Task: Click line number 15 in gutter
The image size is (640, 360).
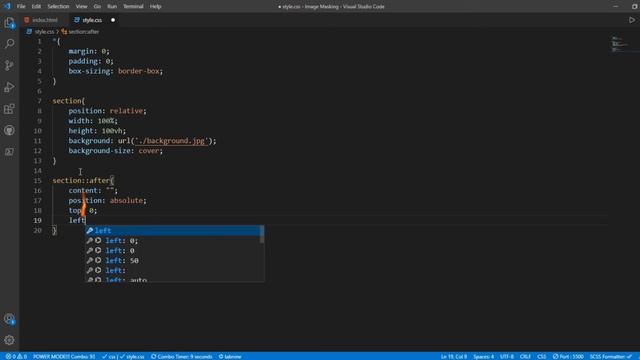Action: click(x=38, y=180)
